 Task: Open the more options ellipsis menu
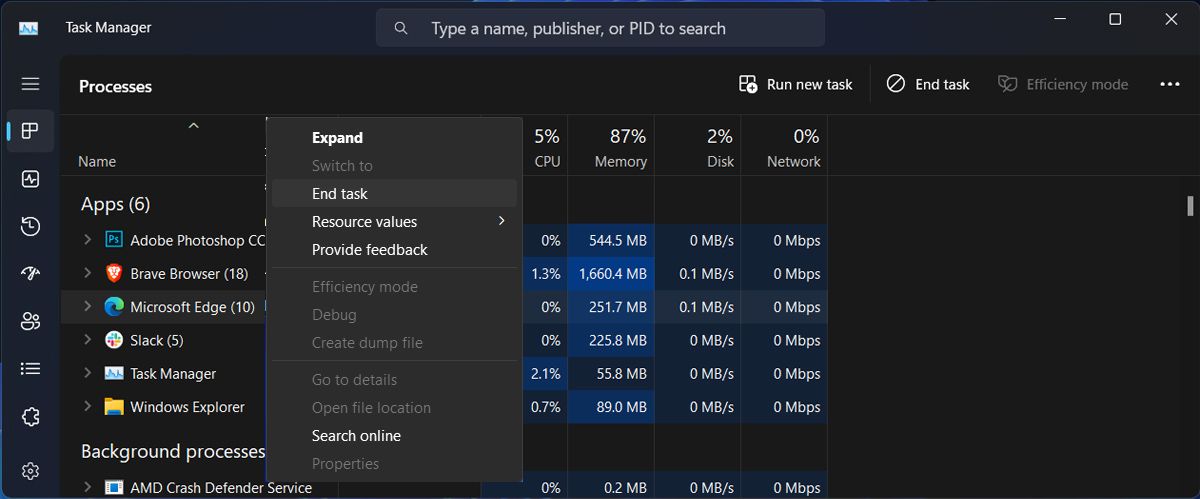pos(1170,85)
